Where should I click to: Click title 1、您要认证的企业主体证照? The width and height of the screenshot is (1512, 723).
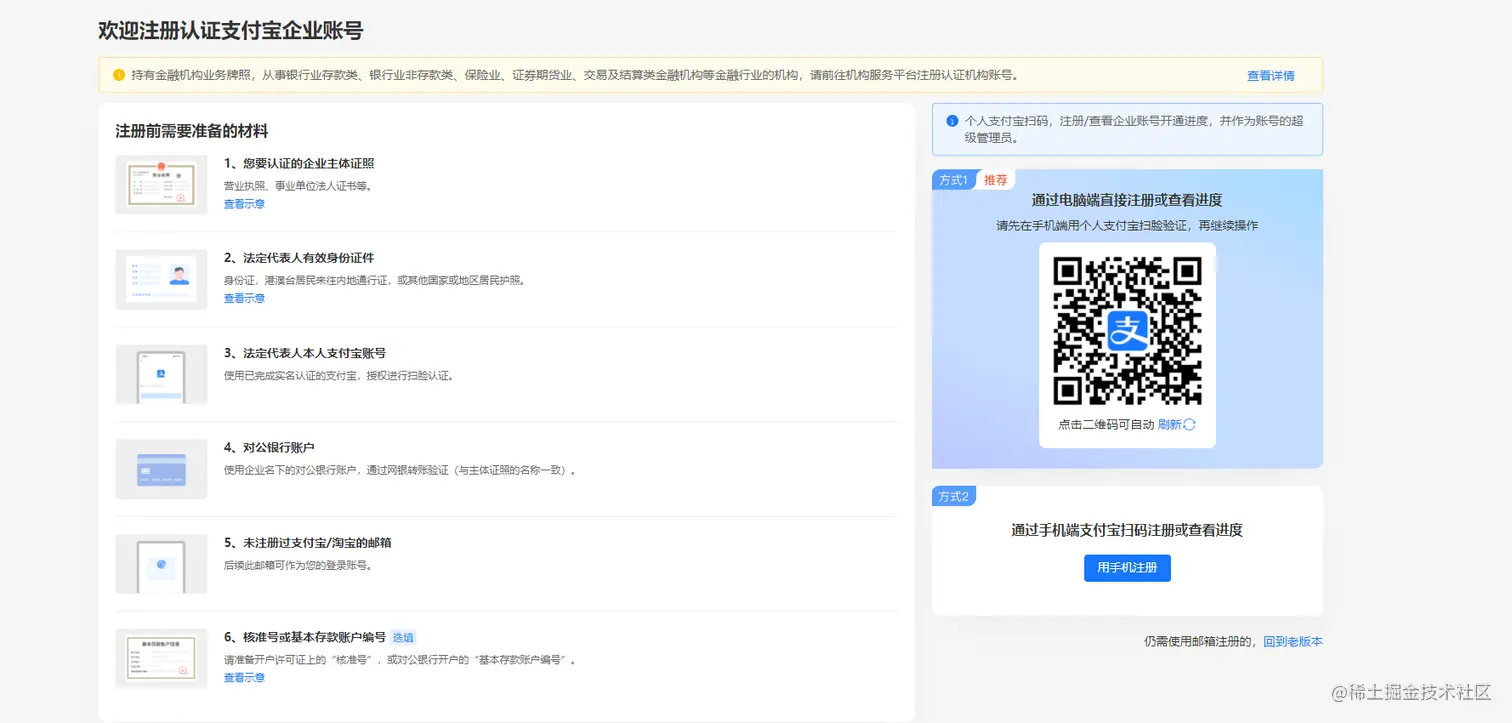click(x=299, y=163)
